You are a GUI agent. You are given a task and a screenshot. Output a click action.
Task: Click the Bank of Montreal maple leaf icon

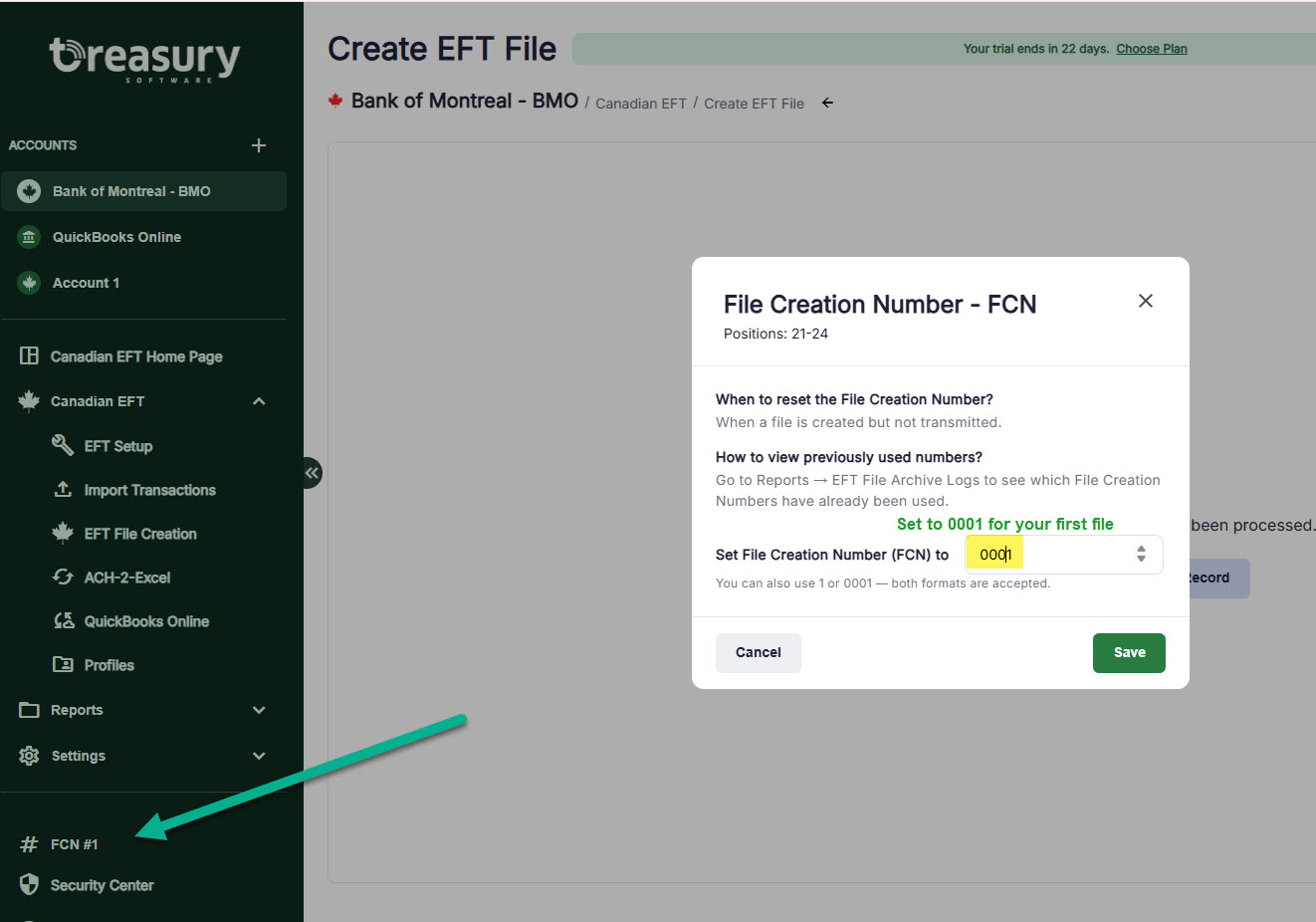[x=29, y=191]
